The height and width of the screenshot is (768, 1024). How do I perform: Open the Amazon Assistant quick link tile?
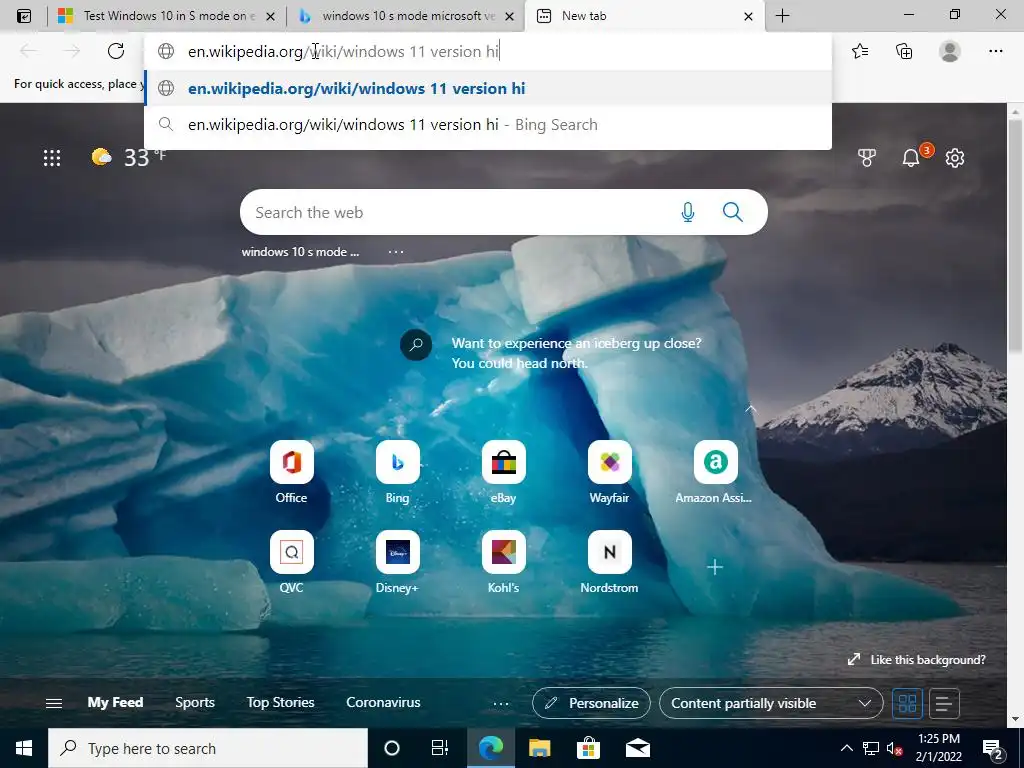(x=714, y=472)
